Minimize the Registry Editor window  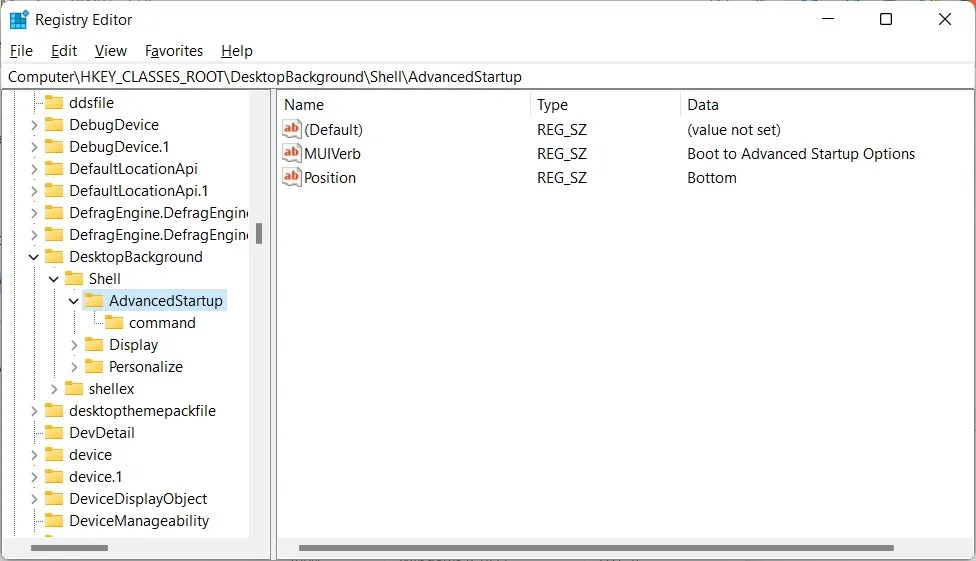coord(828,19)
